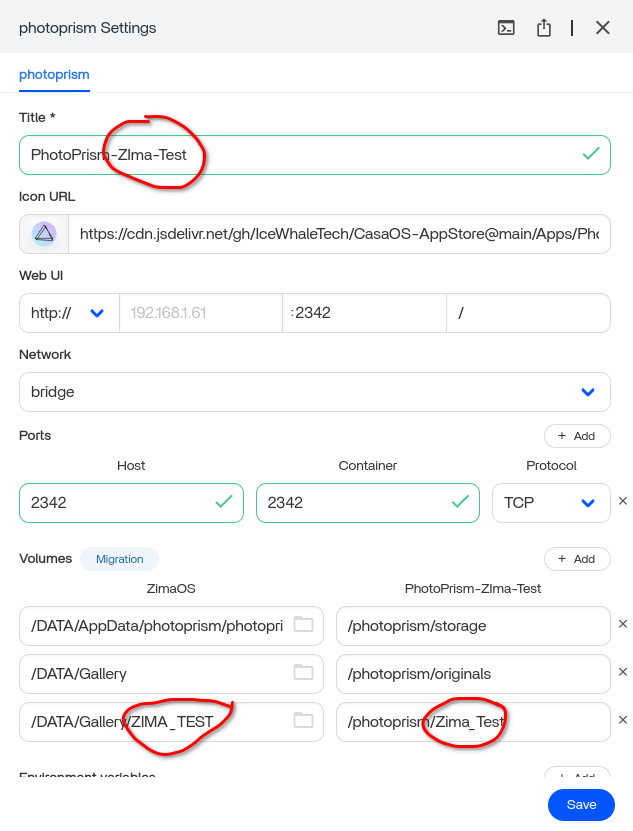Open the http:// protocol dropdown
633x831 pixels.
tap(68, 313)
